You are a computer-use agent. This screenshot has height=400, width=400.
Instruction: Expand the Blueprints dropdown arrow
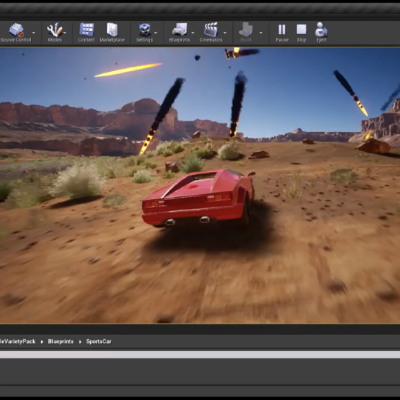pyautogui.click(x=193, y=33)
